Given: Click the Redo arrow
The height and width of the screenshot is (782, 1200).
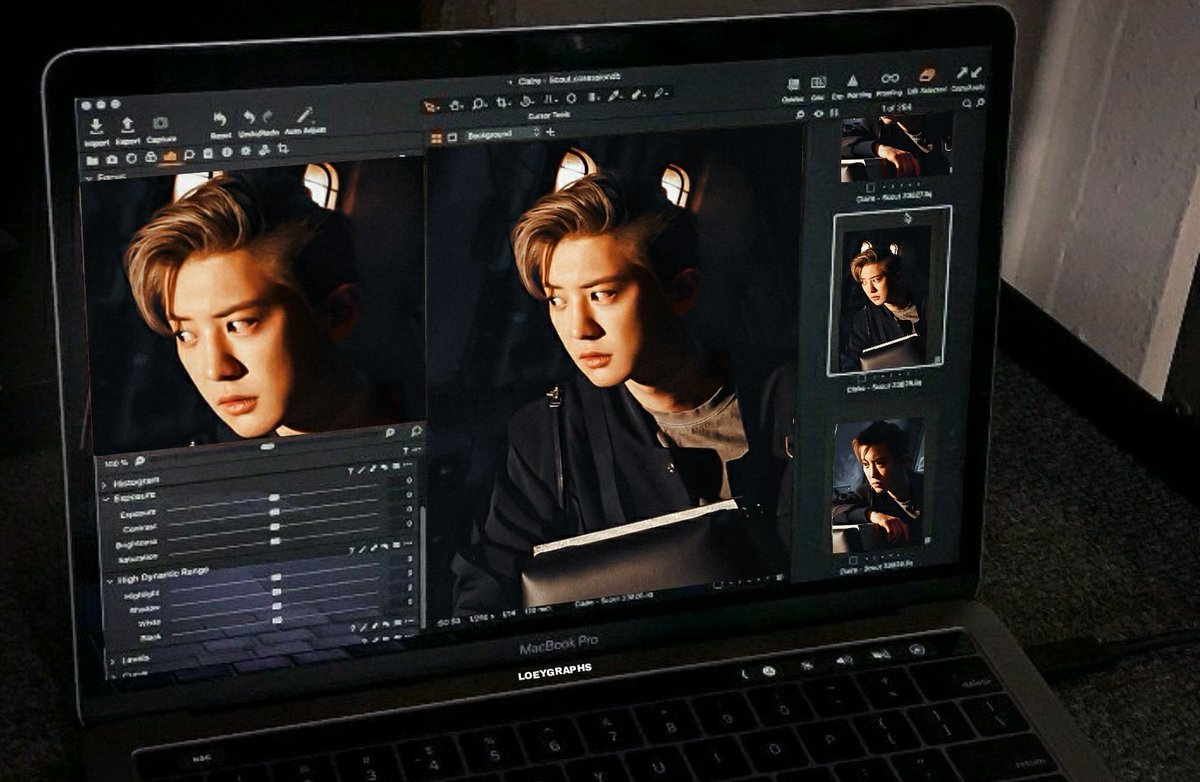Looking at the screenshot, I should [x=270, y=116].
